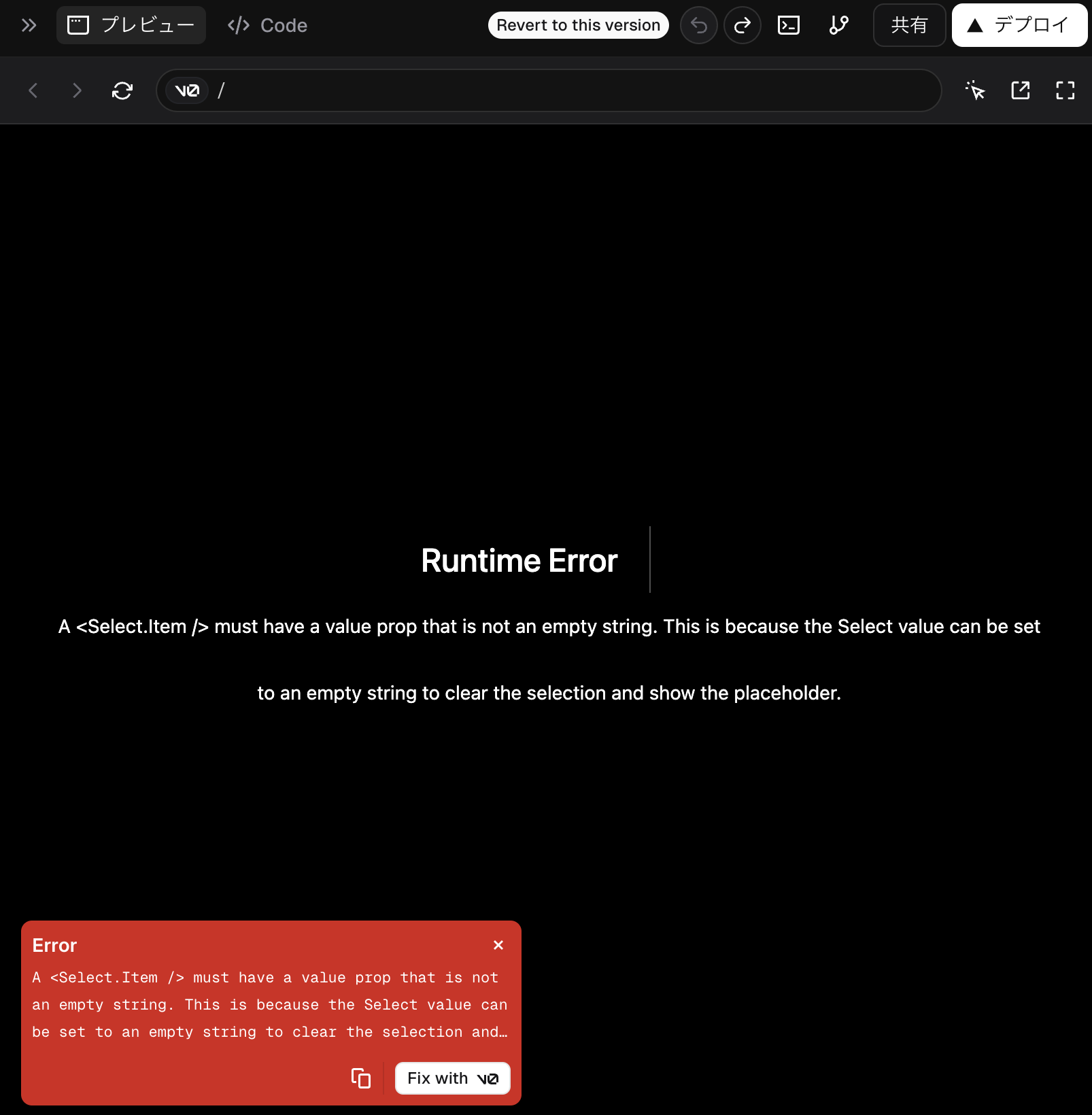The image size is (1092, 1115).
Task: Go forward in preview browser
Action: pyautogui.click(x=77, y=90)
